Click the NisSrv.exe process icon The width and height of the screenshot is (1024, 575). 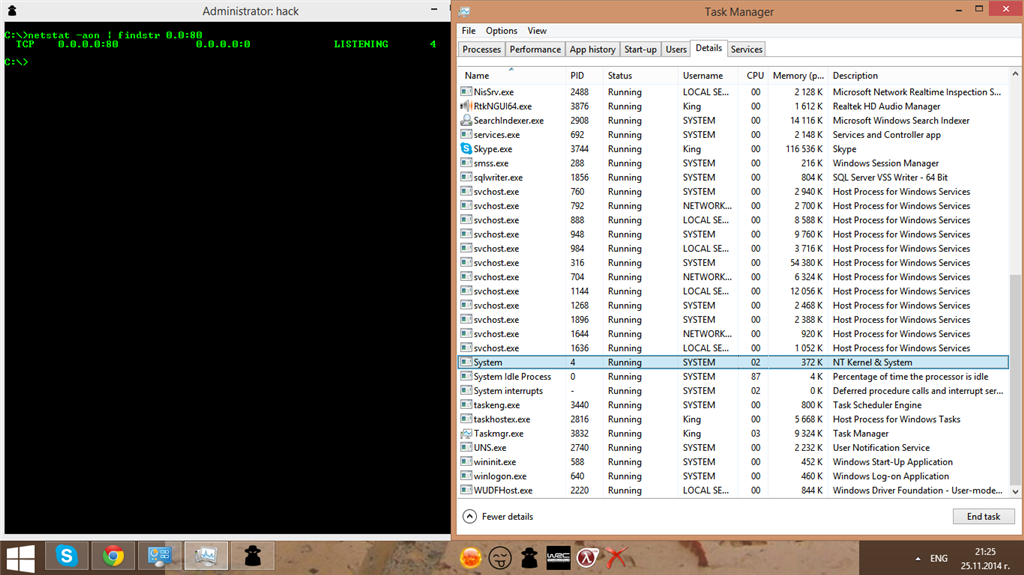[x=466, y=91]
